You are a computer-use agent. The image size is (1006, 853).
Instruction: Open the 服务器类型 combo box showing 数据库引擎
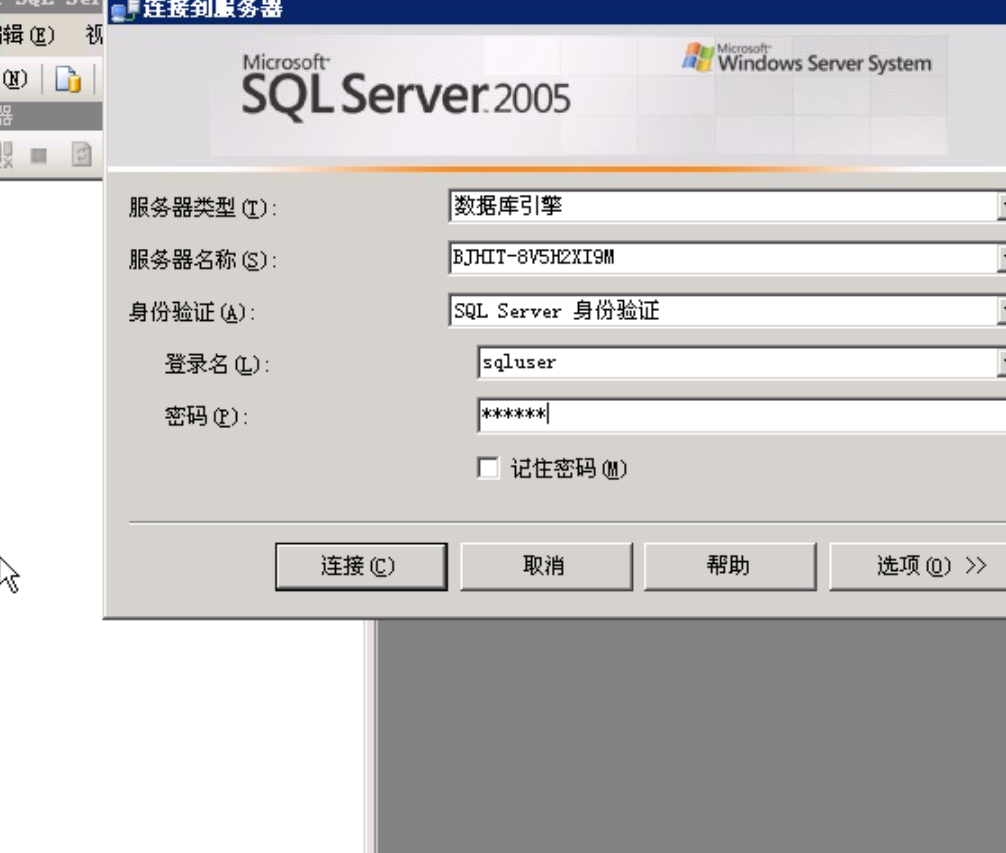point(727,206)
